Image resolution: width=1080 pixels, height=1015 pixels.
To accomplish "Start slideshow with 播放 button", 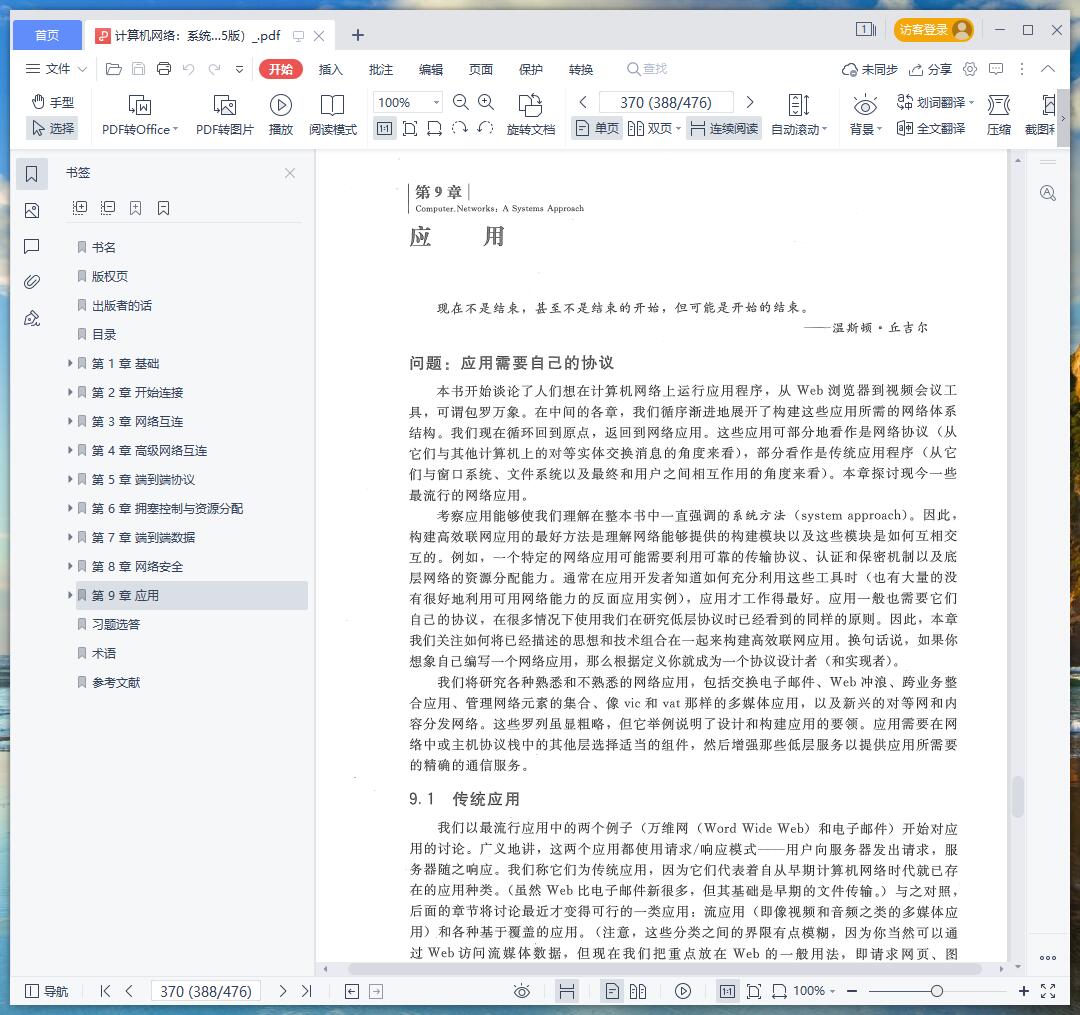I will [x=280, y=114].
